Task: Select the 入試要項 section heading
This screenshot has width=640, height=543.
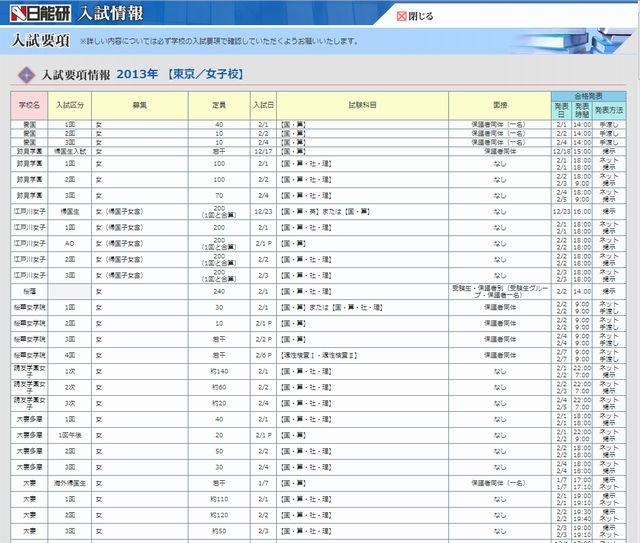Action: (x=40, y=41)
